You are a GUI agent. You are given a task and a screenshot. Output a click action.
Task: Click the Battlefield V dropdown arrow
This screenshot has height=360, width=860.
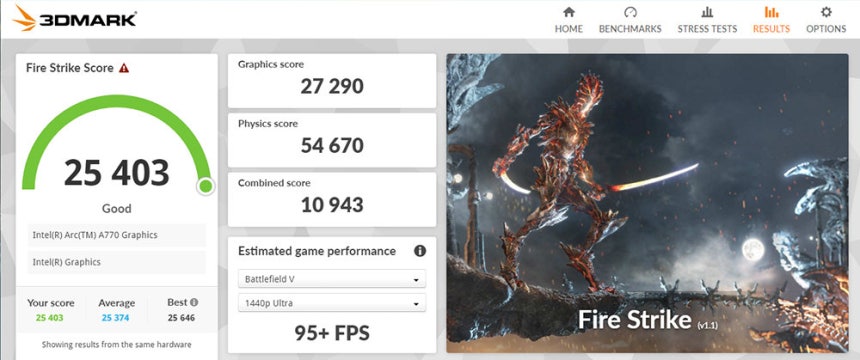(x=416, y=280)
